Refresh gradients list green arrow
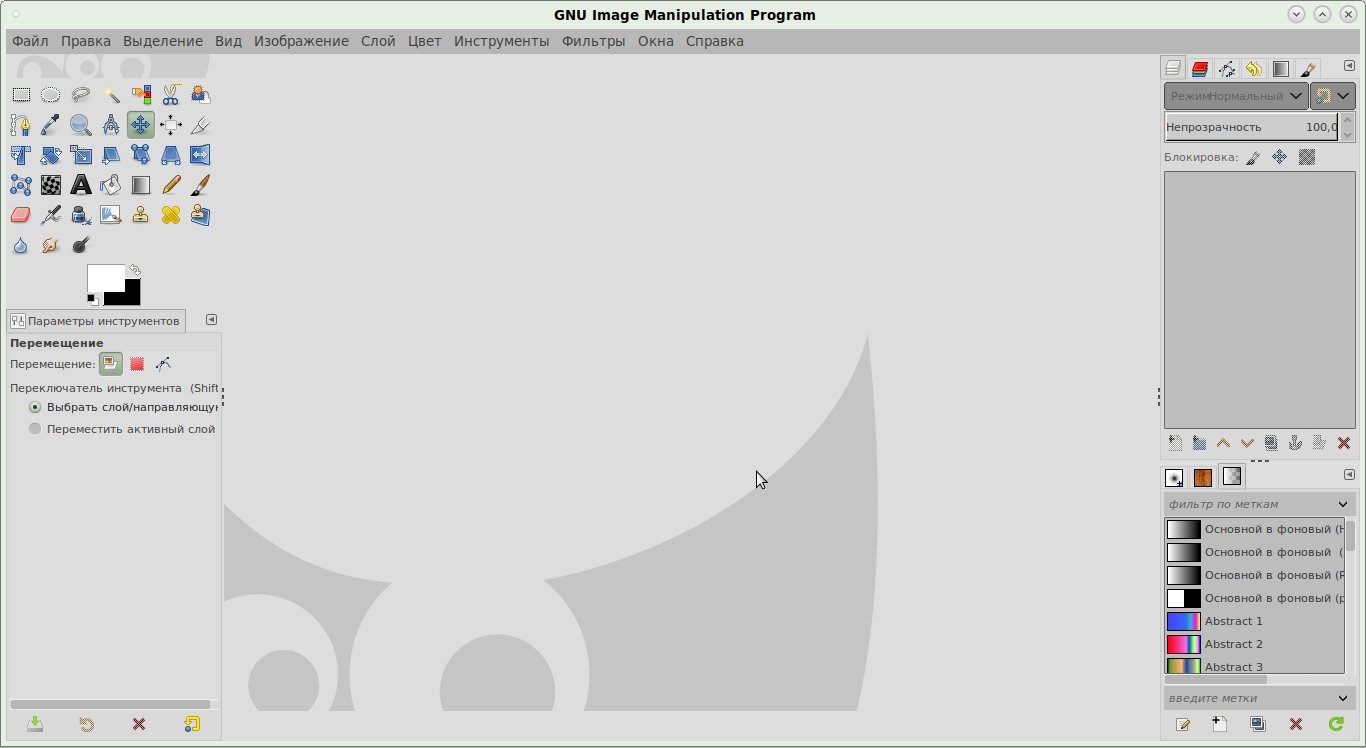 pos(1336,724)
